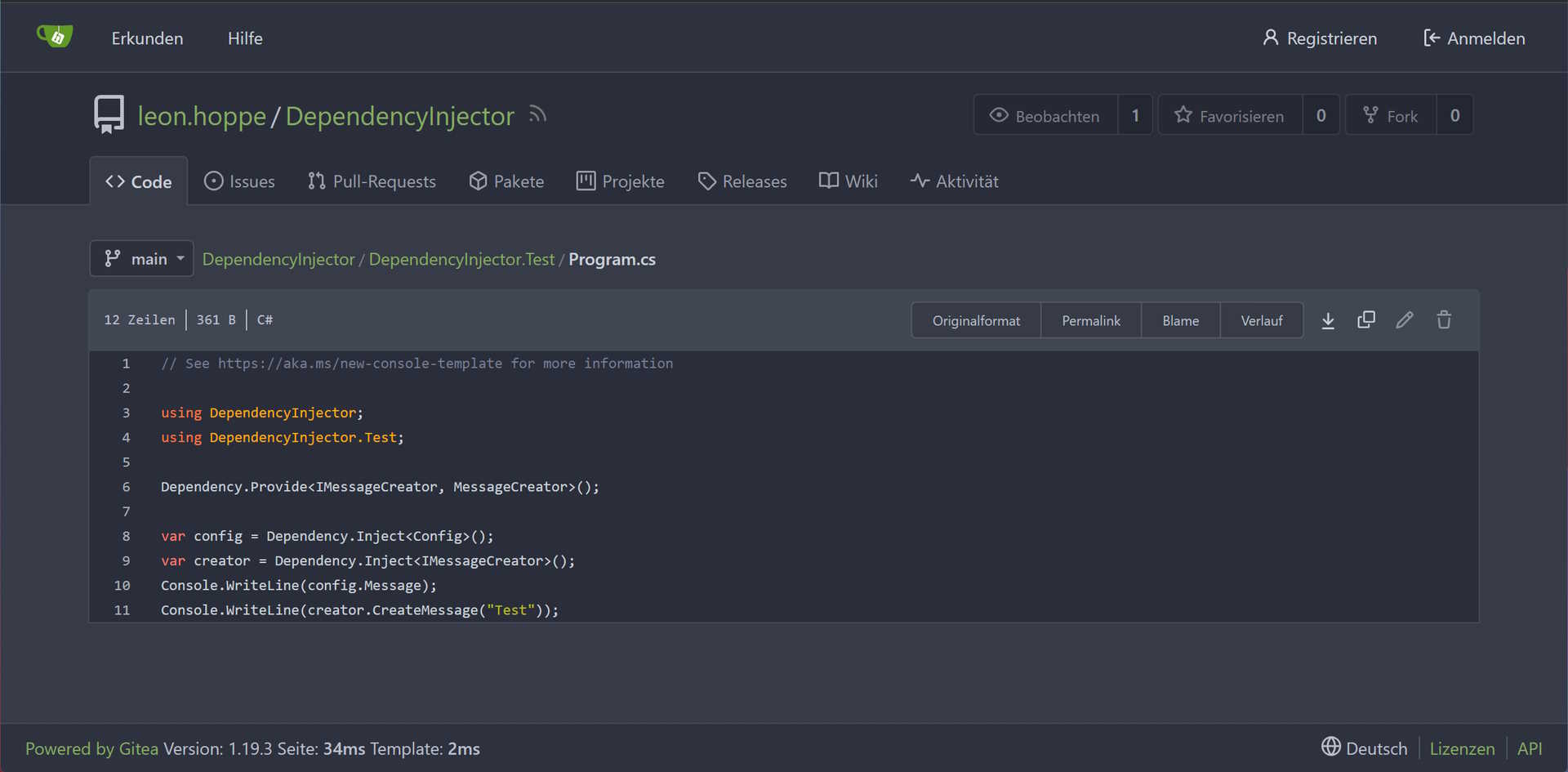The width and height of the screenshot is (1568, 772).
Task: Select the Deutsch language selector
Action: 1365,748
